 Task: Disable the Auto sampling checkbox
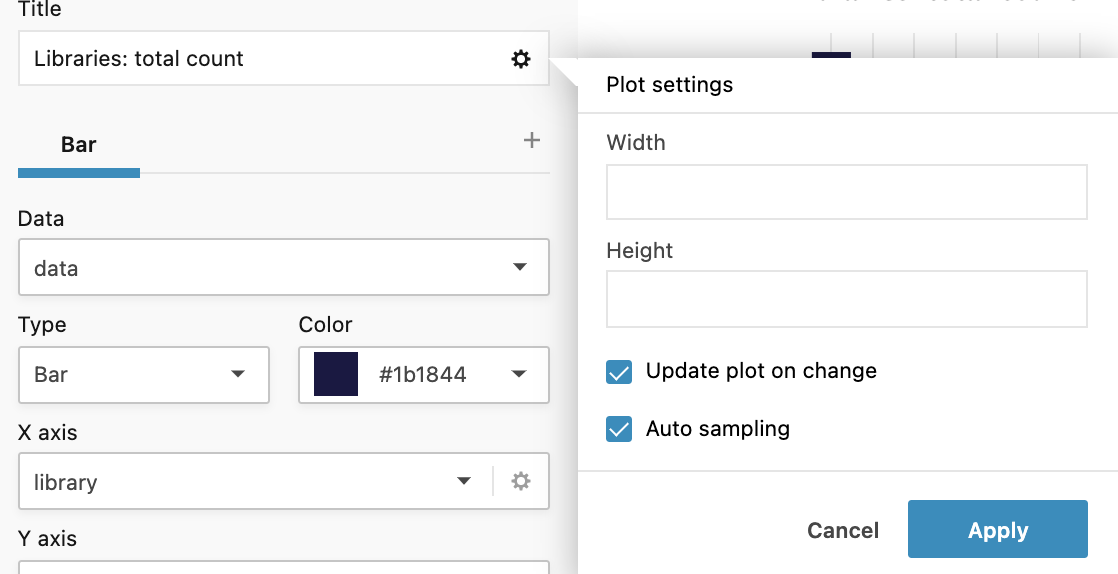tap(619, 430)
